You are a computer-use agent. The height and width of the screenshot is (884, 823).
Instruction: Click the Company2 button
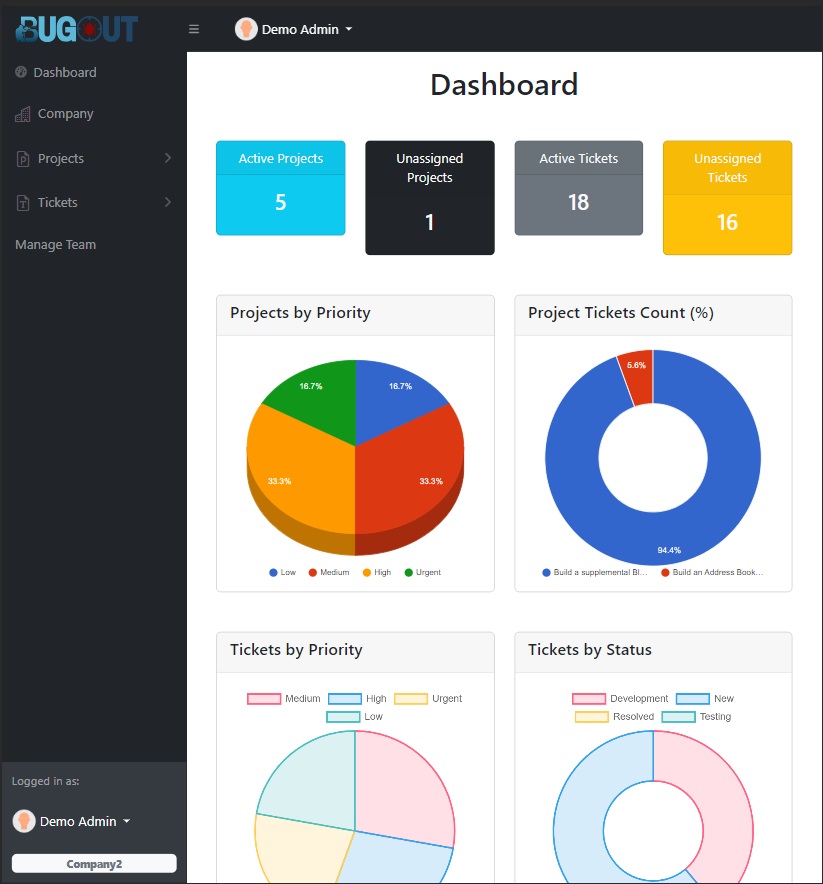94,864
